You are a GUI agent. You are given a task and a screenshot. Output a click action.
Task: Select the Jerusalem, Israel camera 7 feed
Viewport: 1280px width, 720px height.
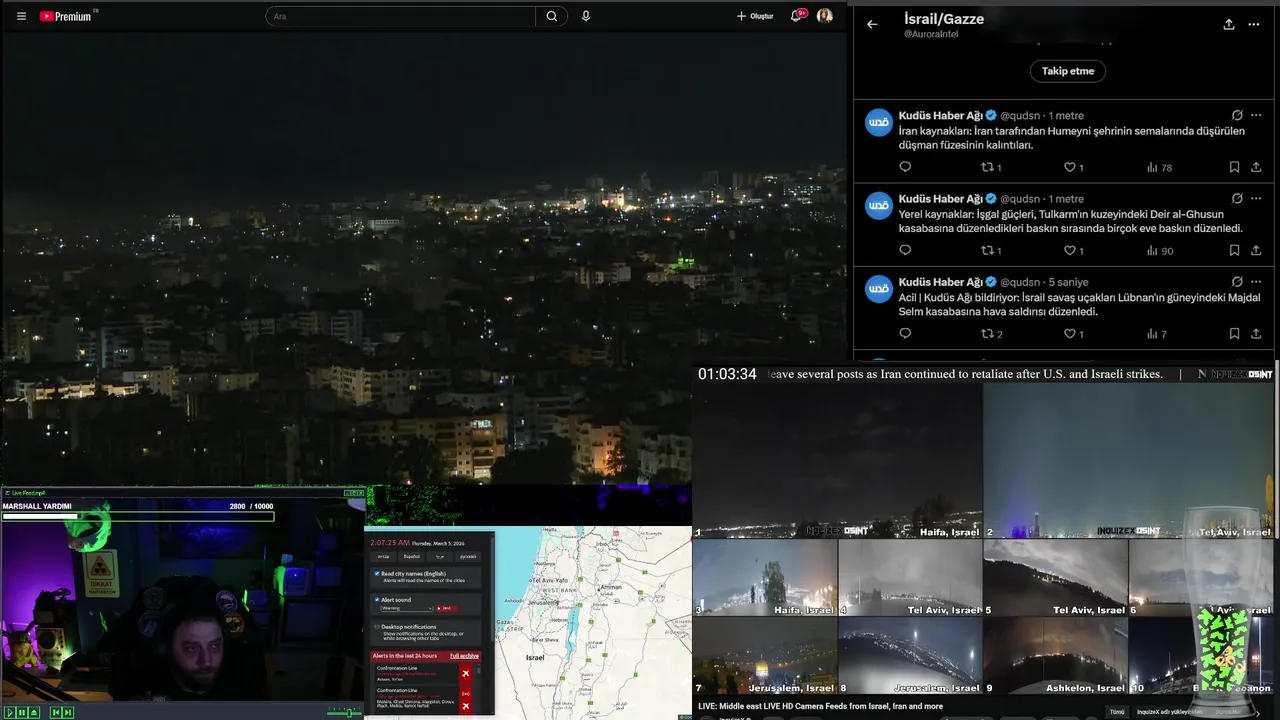[765, 656]
